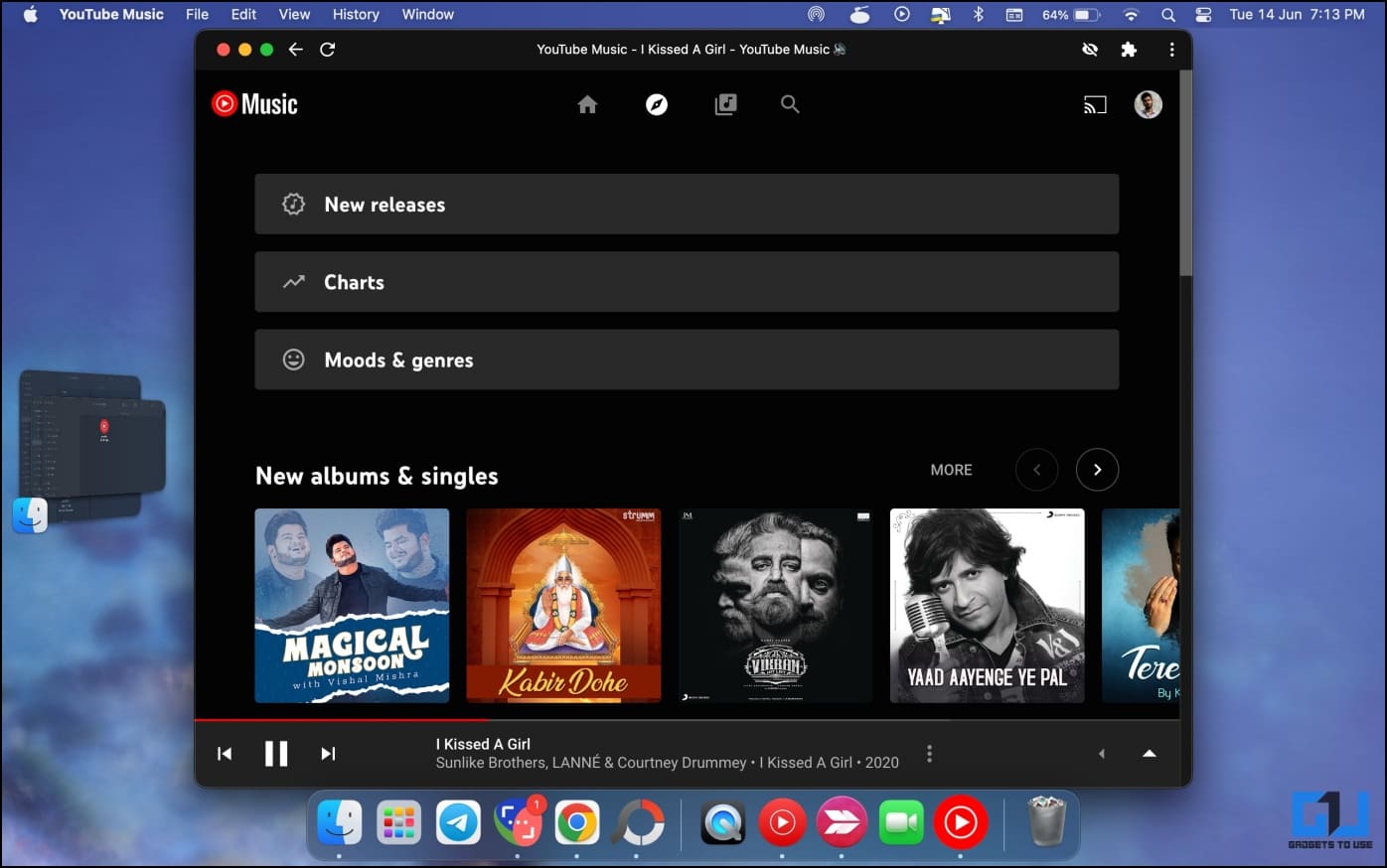Open QuickTime Player from the Dock
The image size is (1387, 868).
click(x=722, y=822)
